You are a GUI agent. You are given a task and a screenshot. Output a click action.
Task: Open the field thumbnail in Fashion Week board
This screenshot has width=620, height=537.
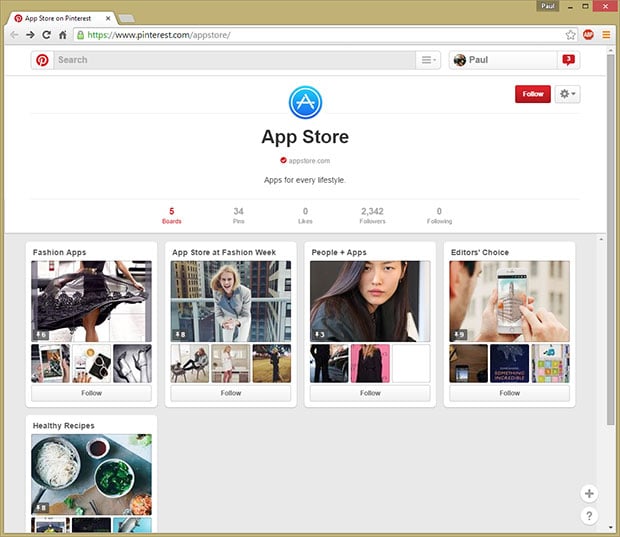(272, 363)
